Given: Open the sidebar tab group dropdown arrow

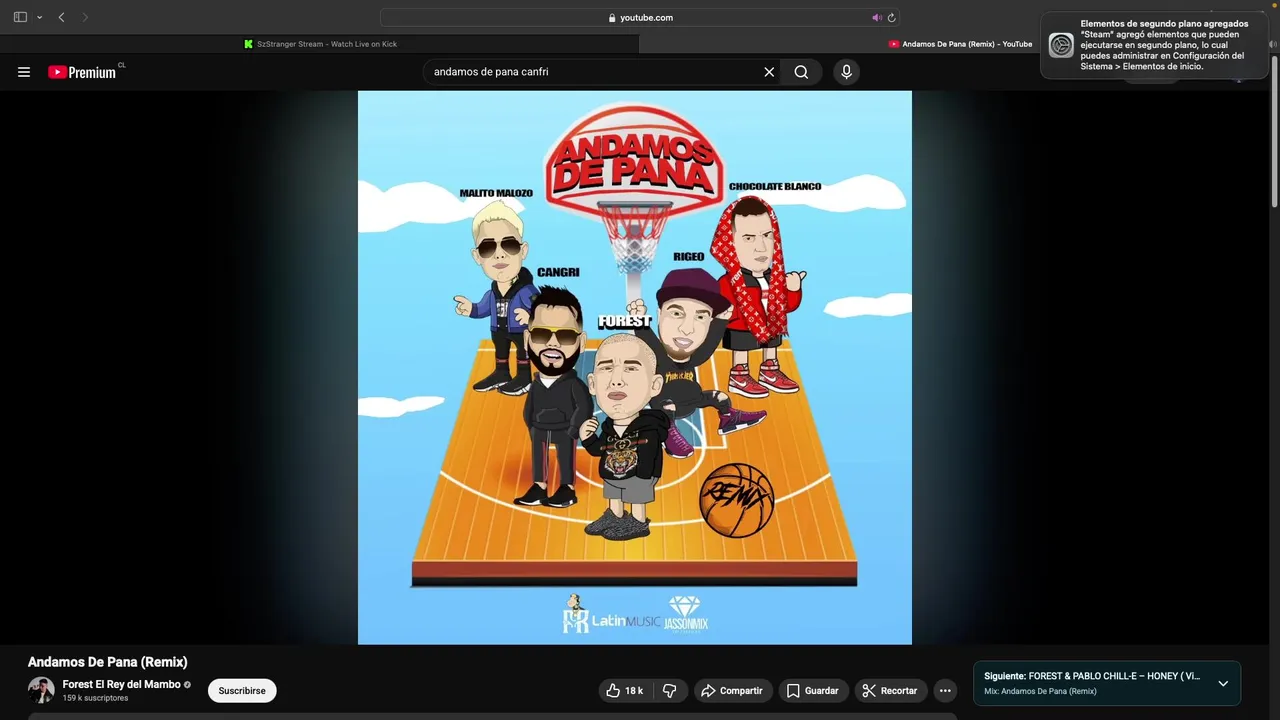Looking at the screenshot, I should click(39, 17).
